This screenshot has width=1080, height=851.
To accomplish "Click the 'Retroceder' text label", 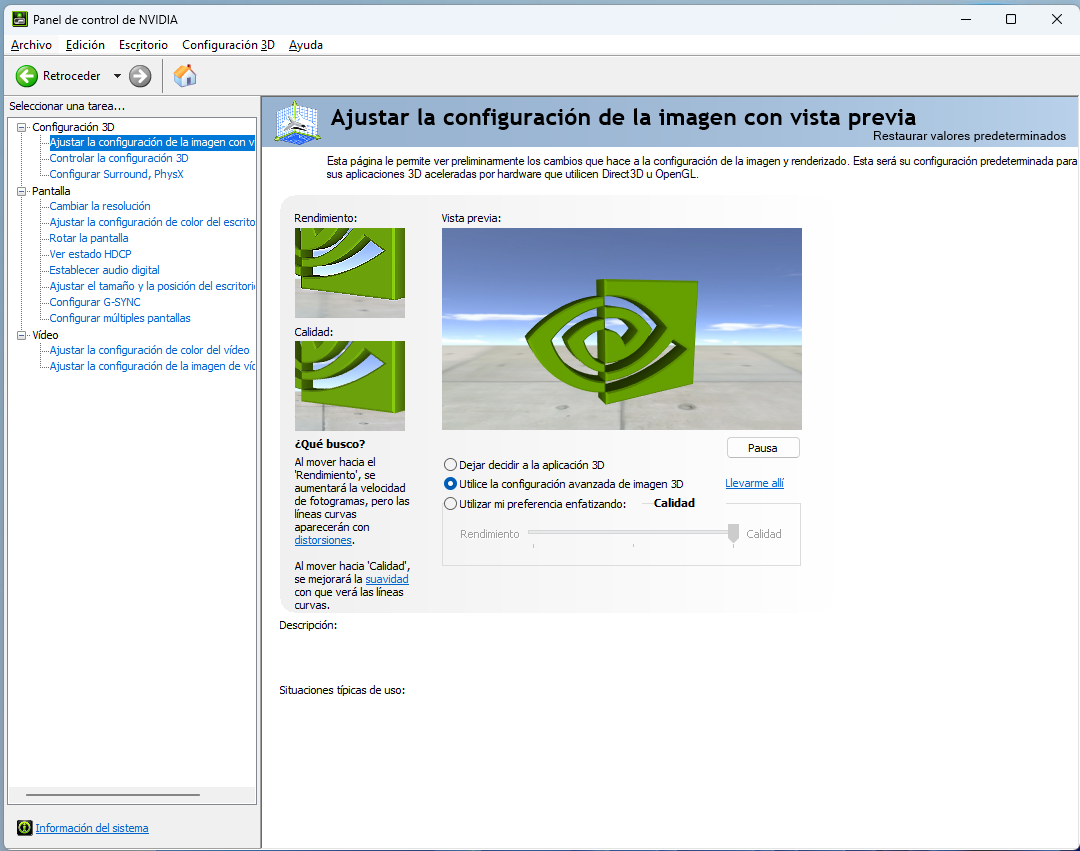I will pyautogui.click(x=72, y=76).
